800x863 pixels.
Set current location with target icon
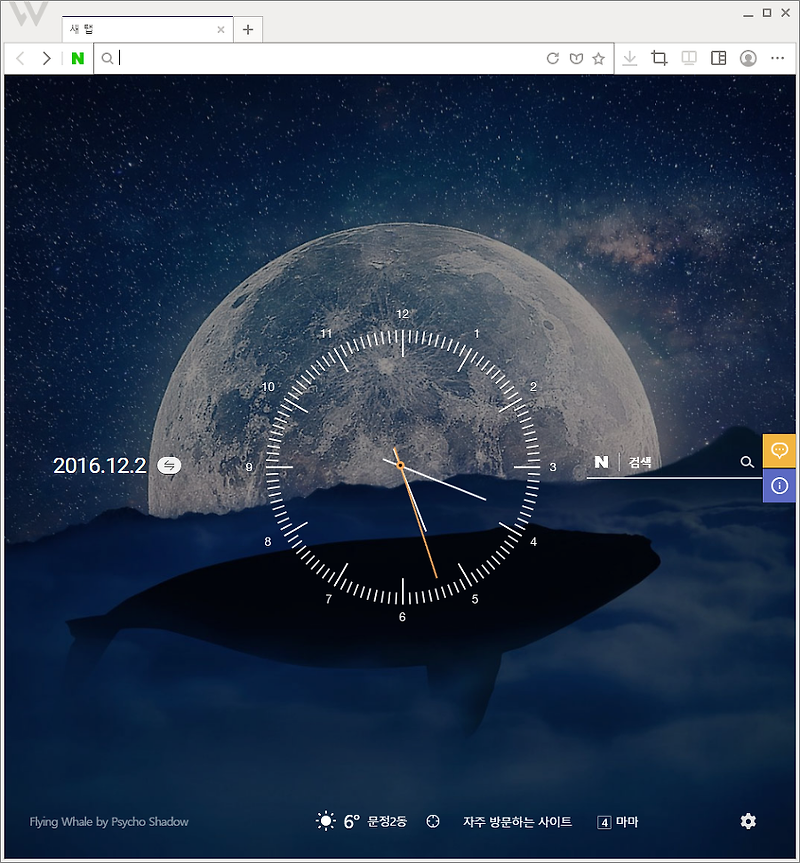(x=433, y=822)
